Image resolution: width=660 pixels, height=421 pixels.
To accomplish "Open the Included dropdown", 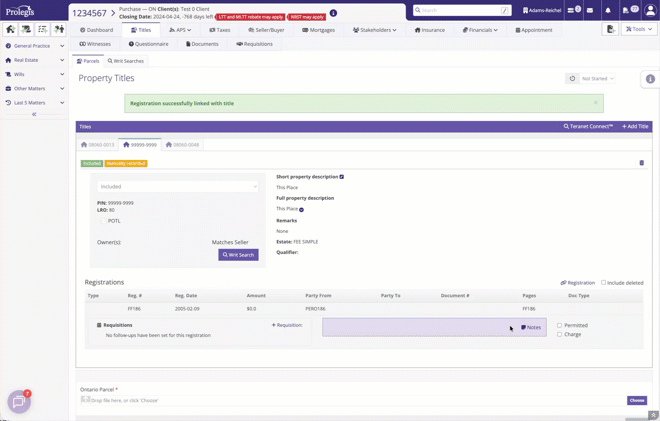I will (178, 187).
